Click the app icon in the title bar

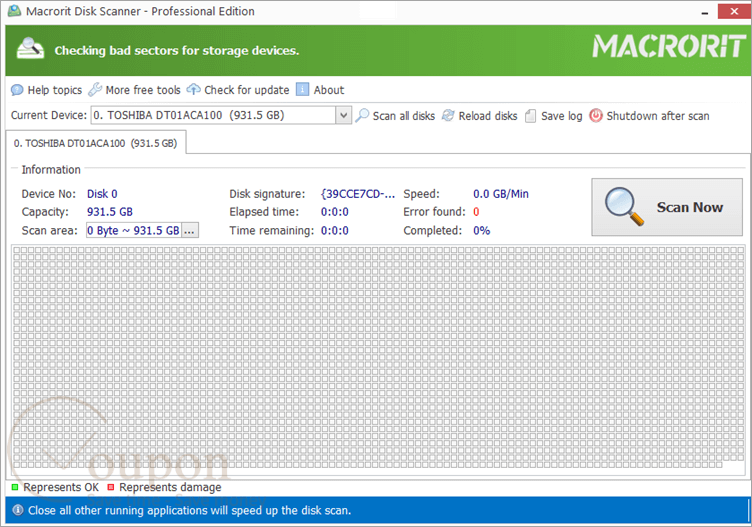coord(14,11)
